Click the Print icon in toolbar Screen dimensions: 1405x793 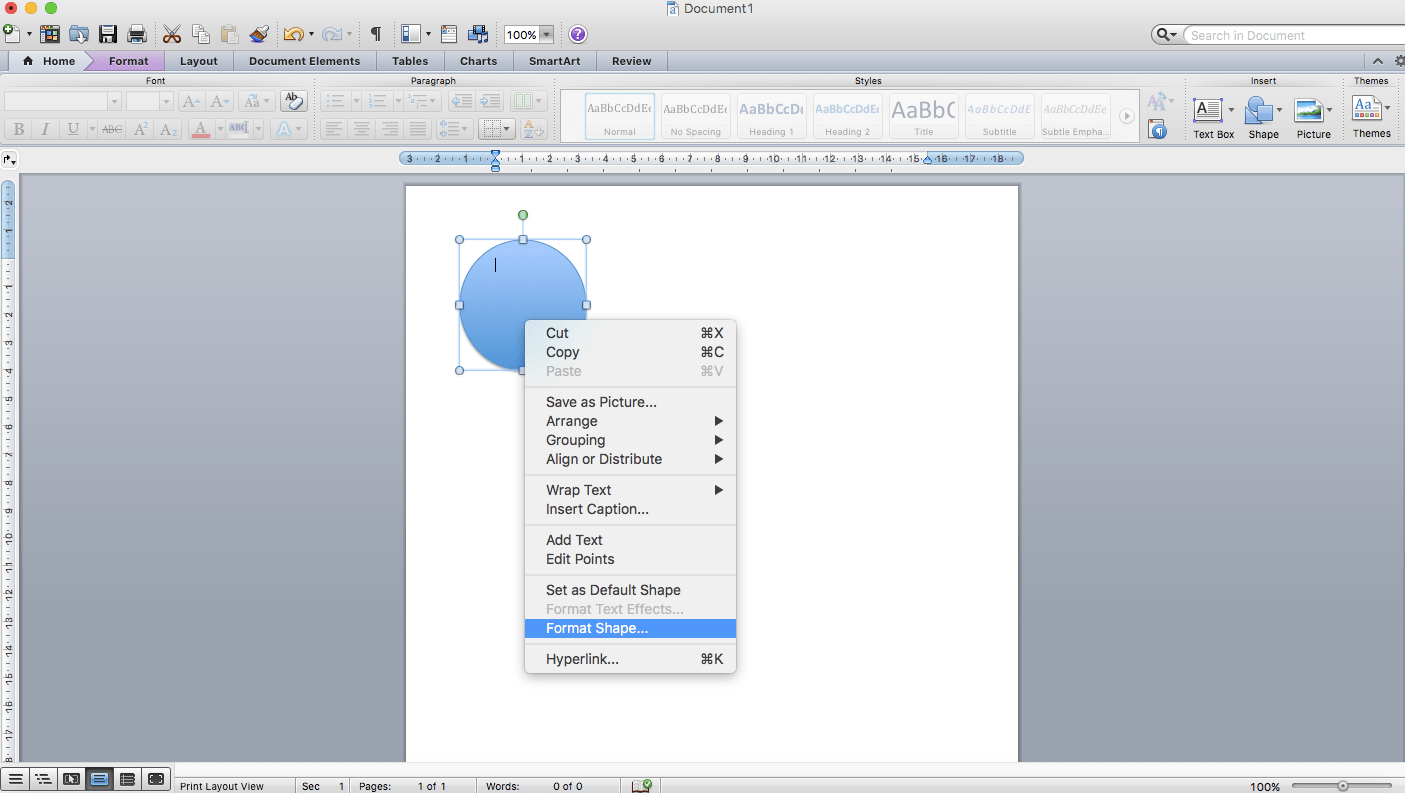[x=137, y=34]
